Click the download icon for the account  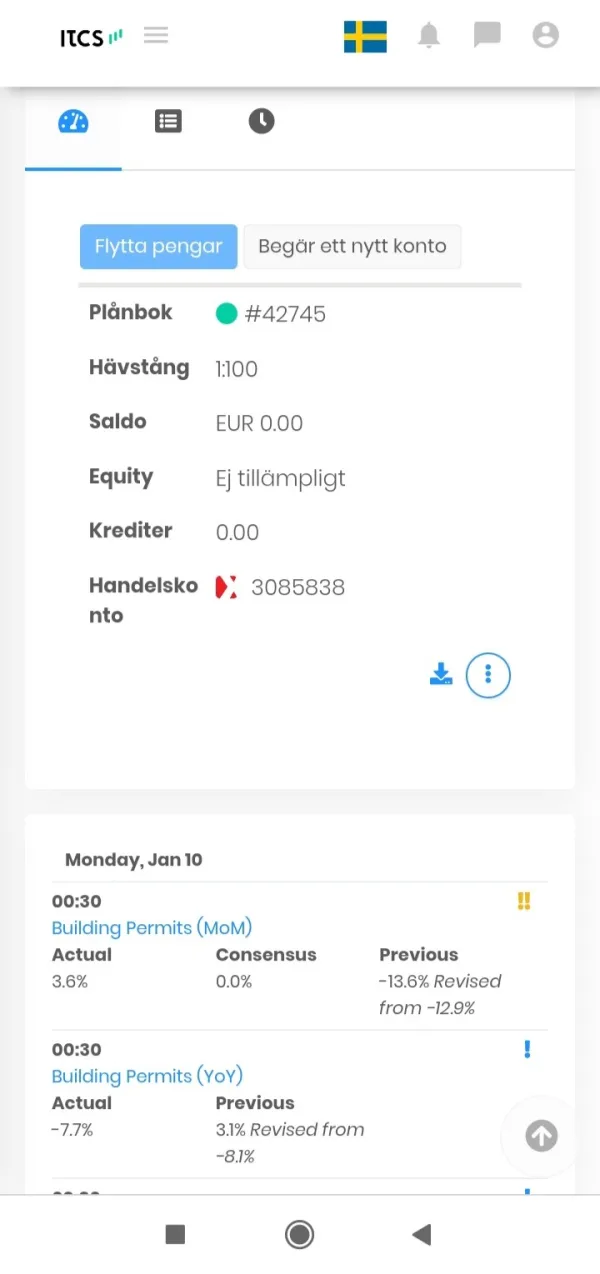click(x=441, y=674)
